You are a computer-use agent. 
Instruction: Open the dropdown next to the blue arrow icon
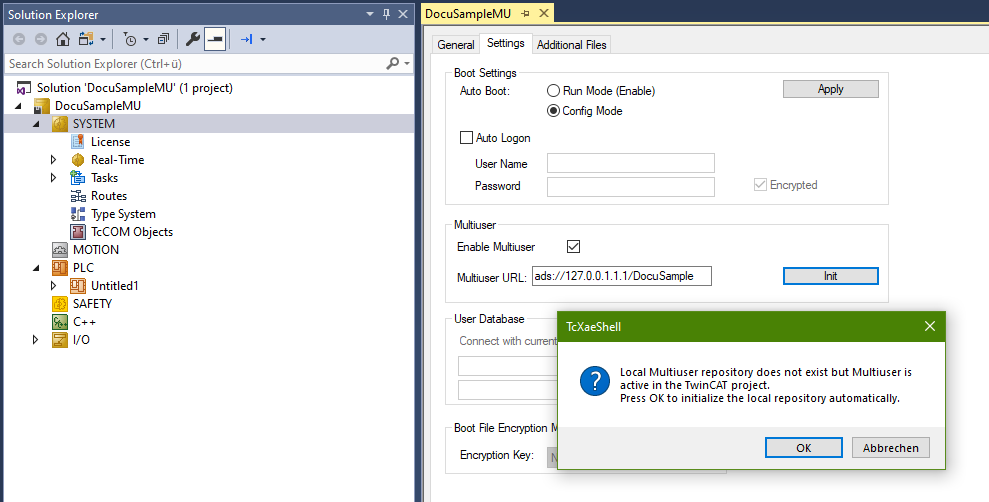(263, 40)
